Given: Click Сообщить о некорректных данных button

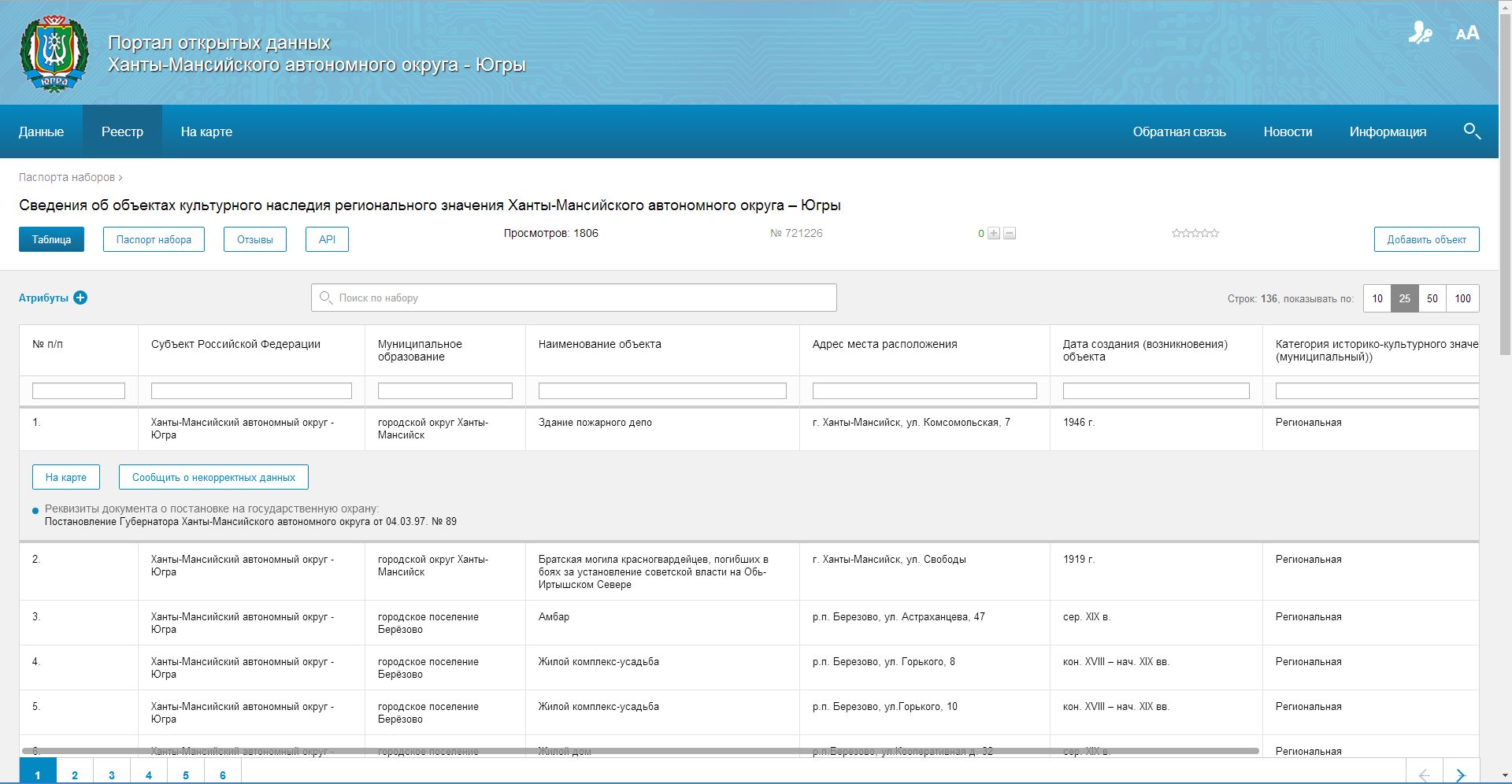Looking at the screenshot, I should (x=213, y=477).
